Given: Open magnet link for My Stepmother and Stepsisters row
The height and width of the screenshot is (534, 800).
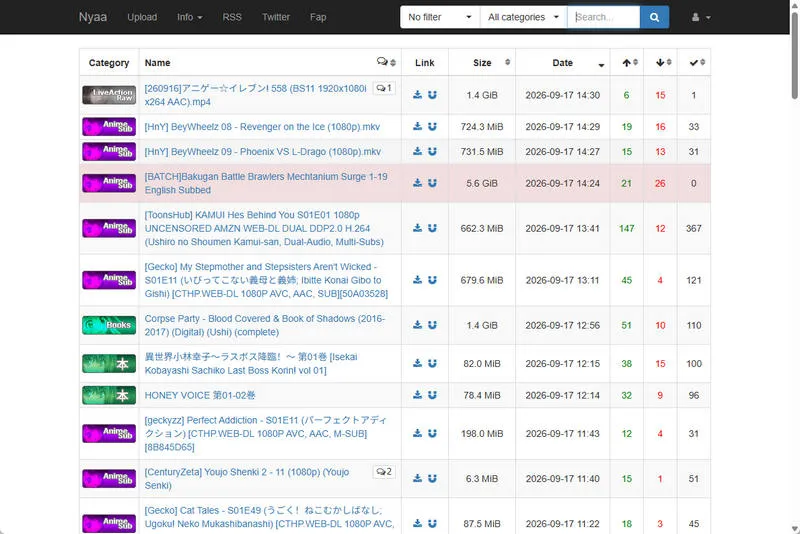Looking at the screenshot, I should click(432, 280).
